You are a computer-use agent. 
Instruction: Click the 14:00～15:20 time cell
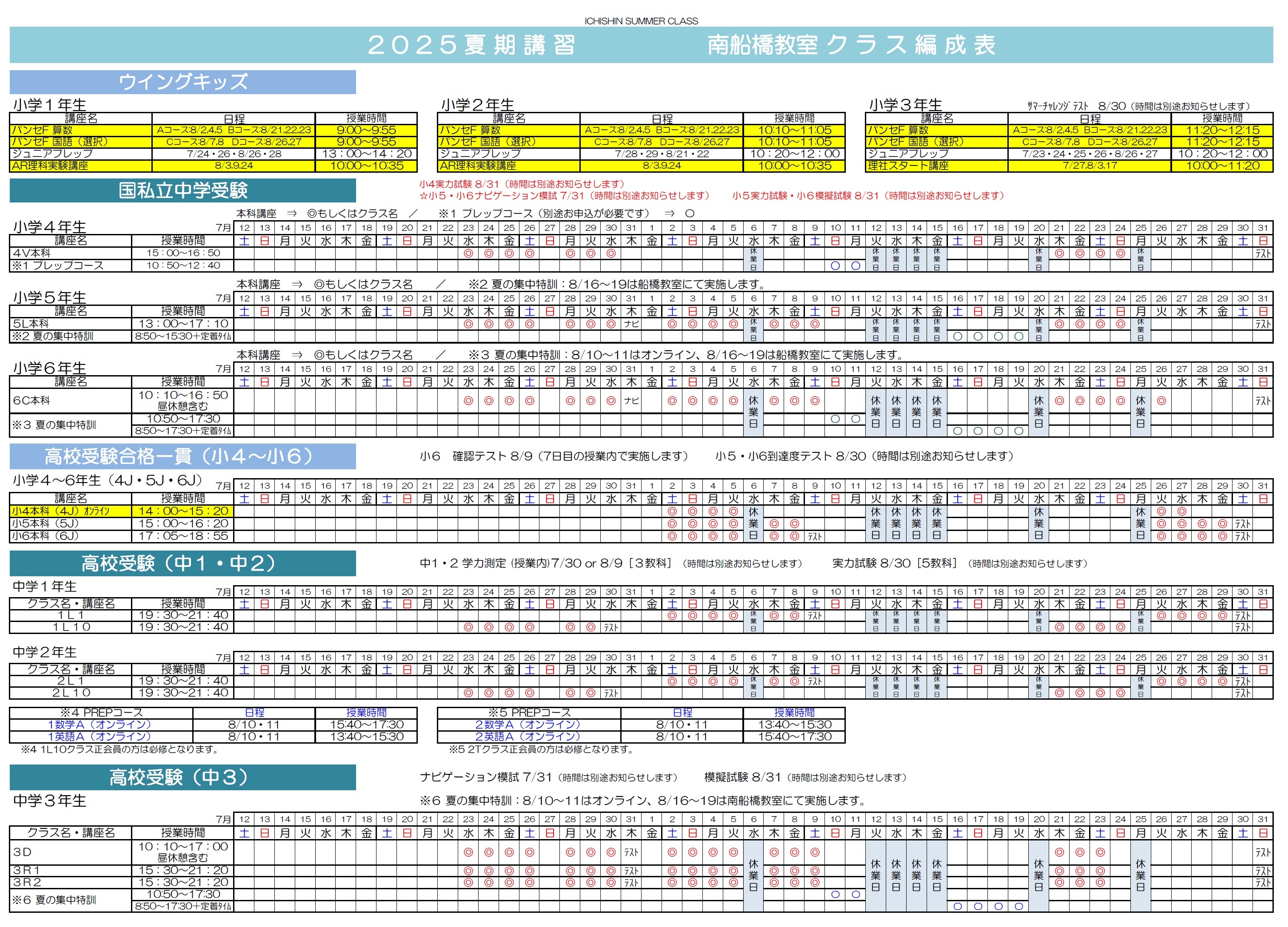(183, 511)
